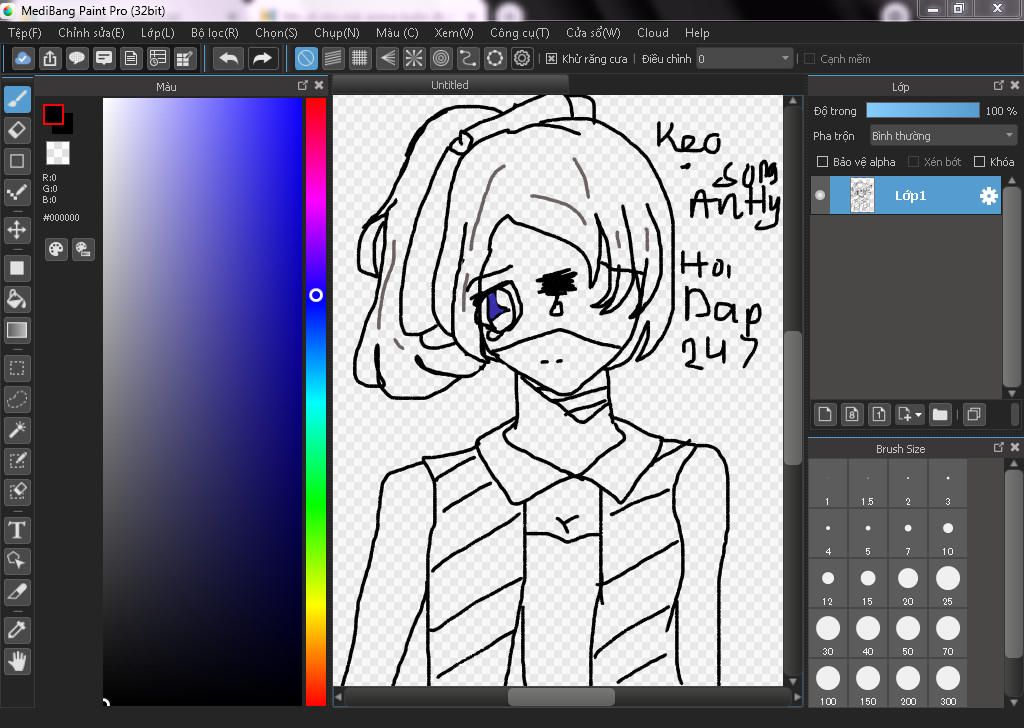The width and height of the screenshot is (1024, 728).
Task: Choose brush size 20
Action: [x=908, y=583]
